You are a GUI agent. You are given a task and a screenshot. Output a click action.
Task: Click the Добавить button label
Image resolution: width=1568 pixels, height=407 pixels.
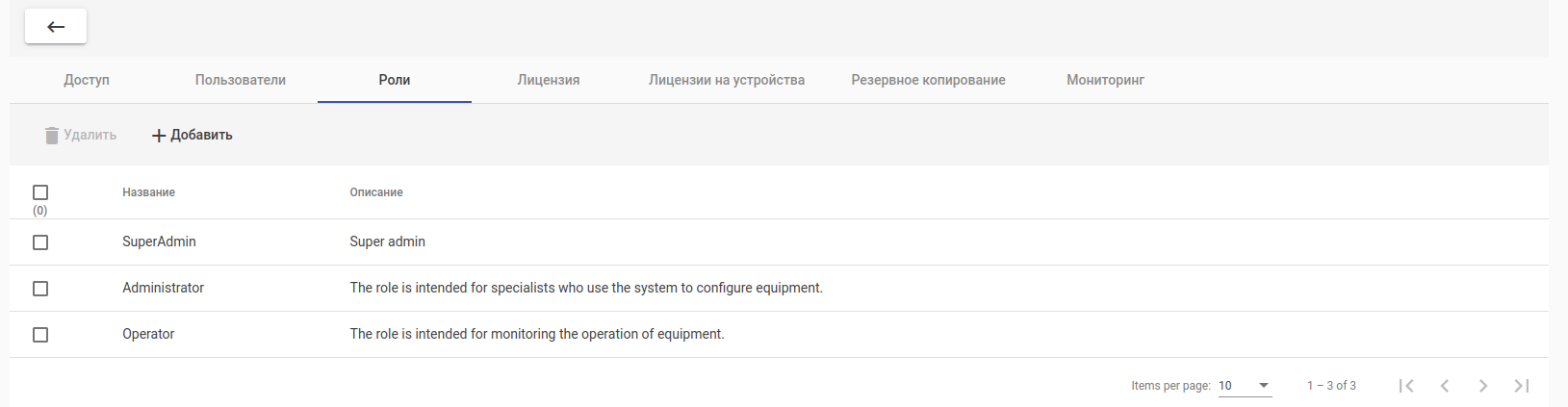point(201,136)
